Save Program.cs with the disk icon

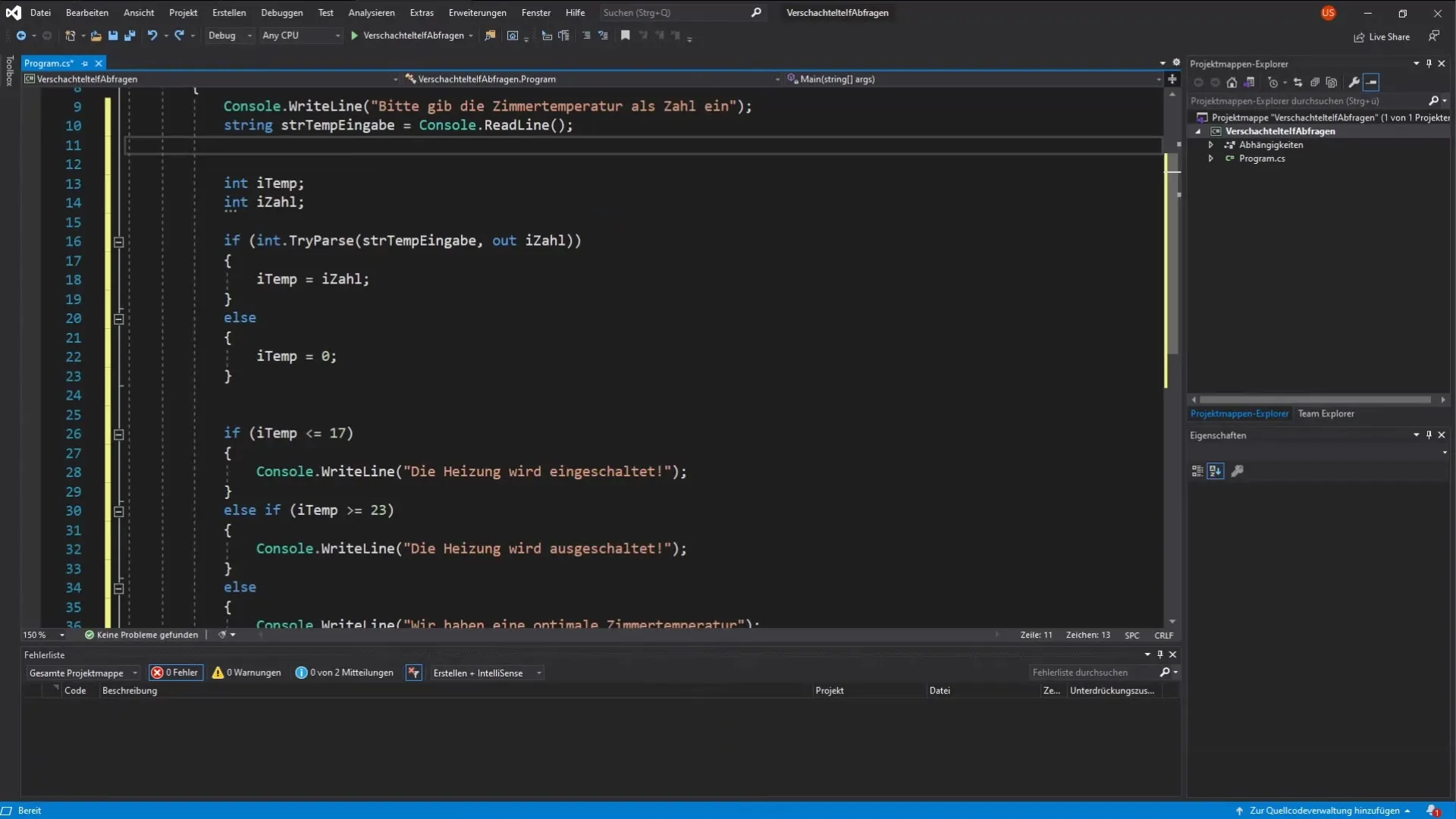tap(113, 36)
